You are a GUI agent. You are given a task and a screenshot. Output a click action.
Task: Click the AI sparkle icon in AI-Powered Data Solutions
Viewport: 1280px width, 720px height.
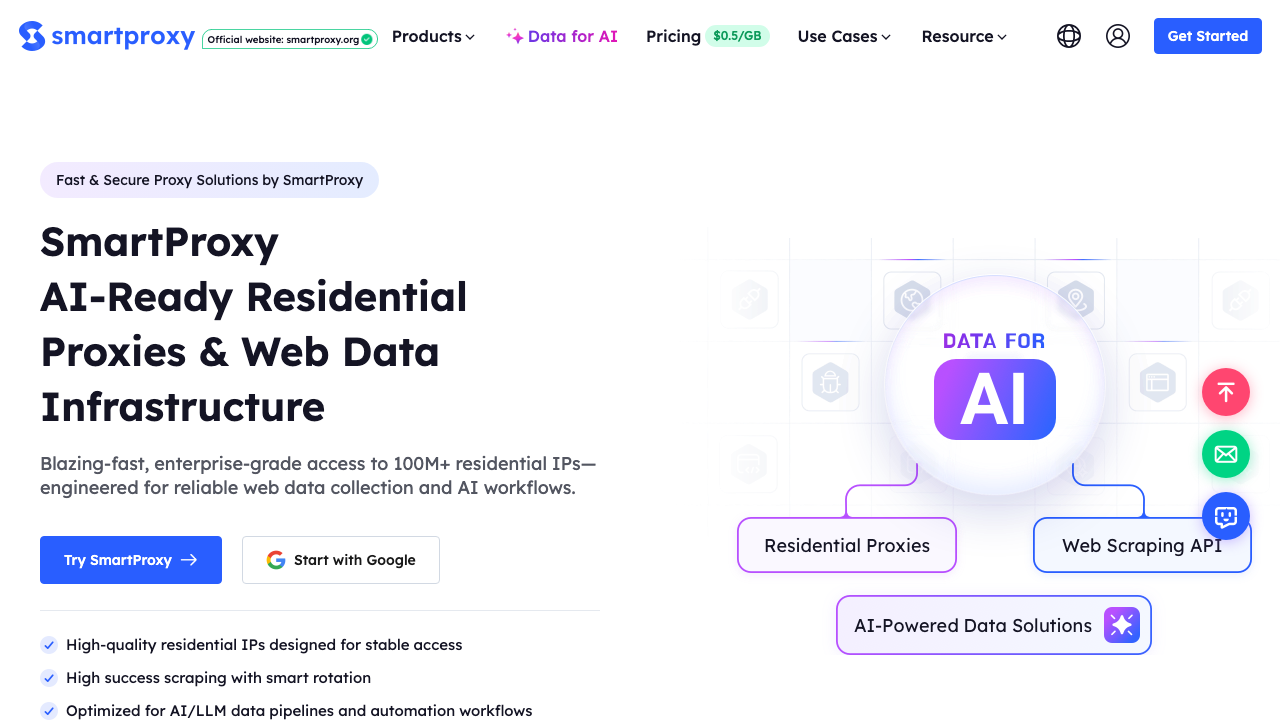(1122, 625)
